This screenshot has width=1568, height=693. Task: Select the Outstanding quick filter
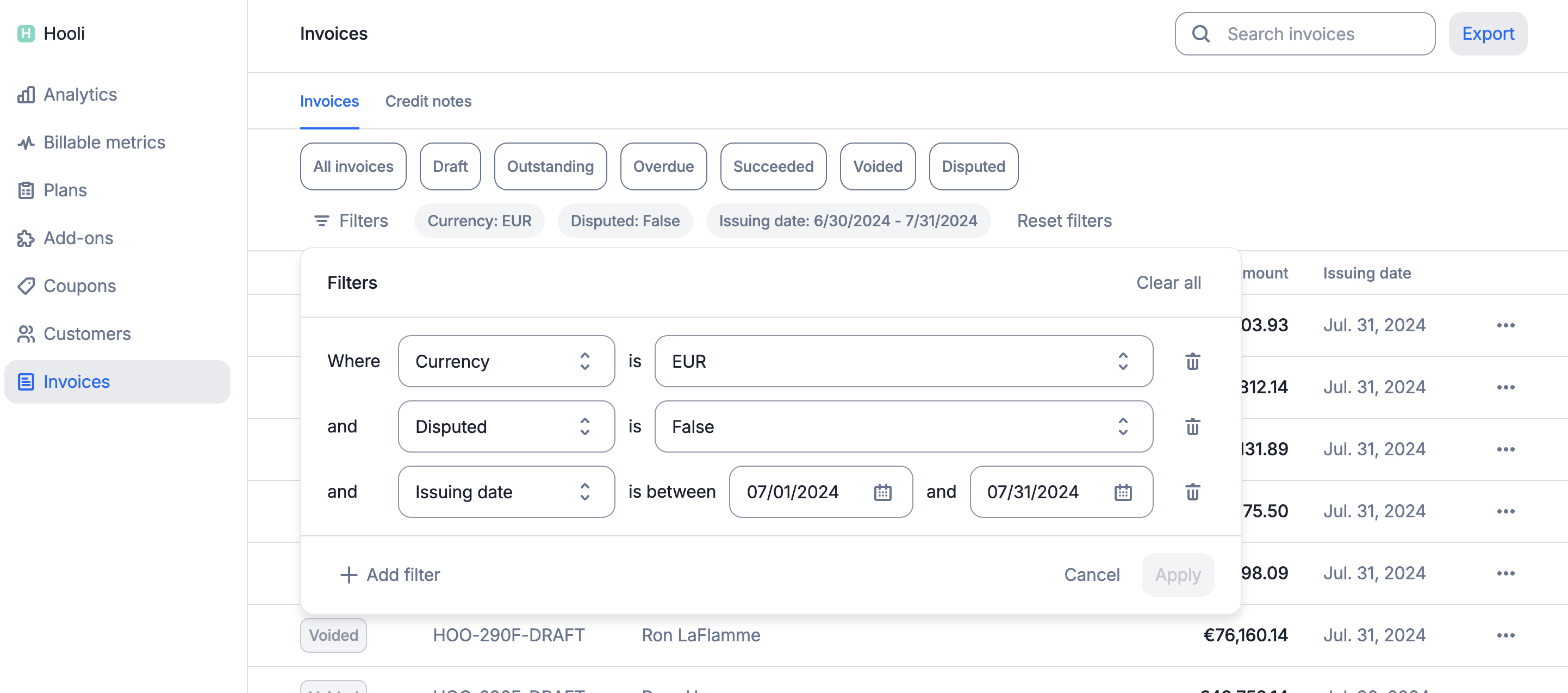click(x=550, y=166)
